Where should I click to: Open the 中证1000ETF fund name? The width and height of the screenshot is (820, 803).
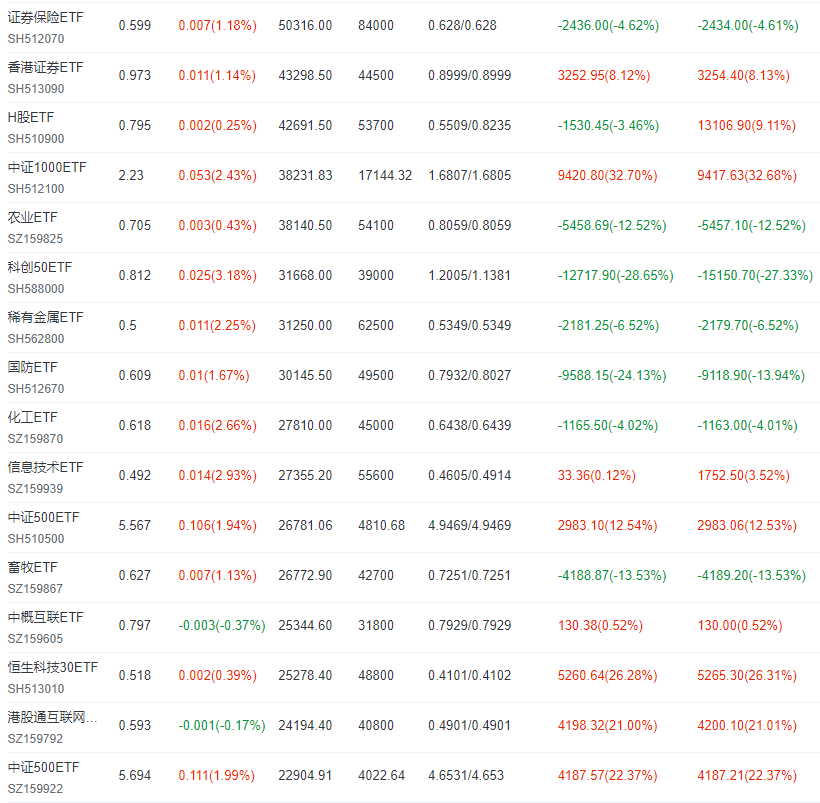(47, 167)
